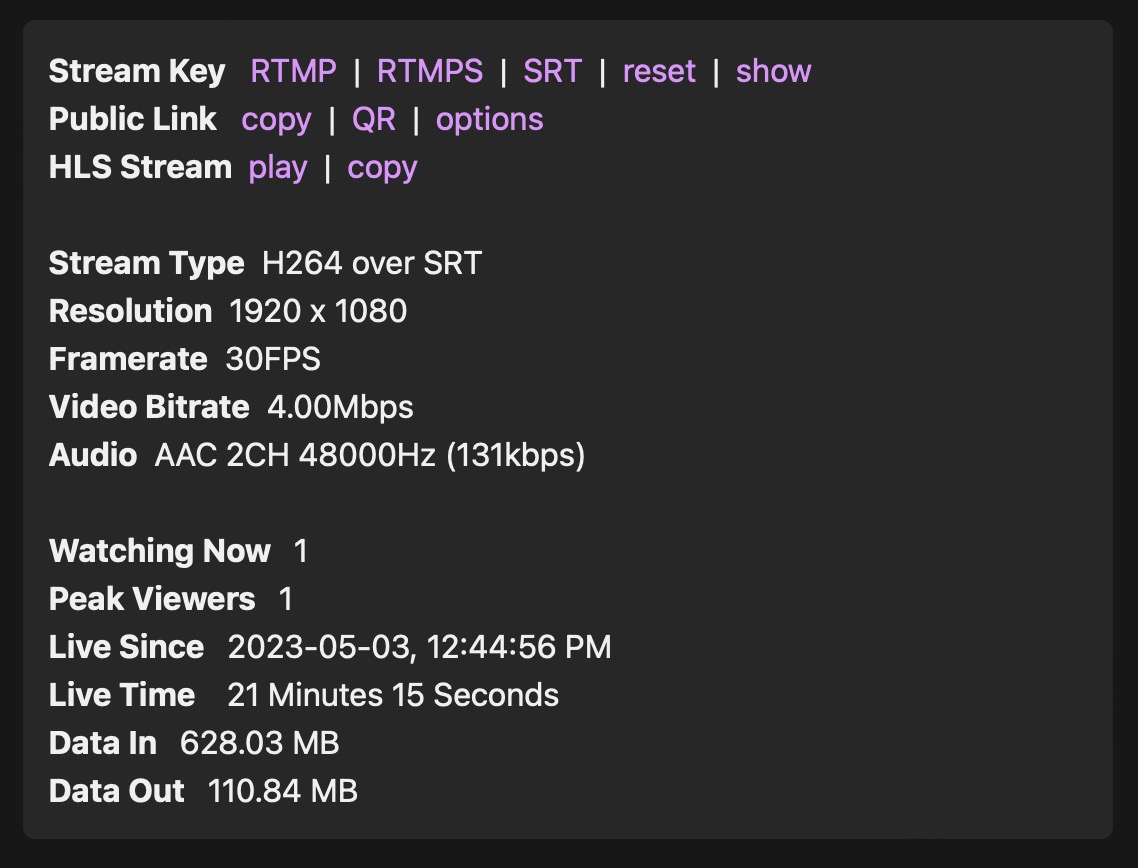Click the Stream Key label
Image resolution: width=1138 pixels, height=868 pixels.
(137, 71)
